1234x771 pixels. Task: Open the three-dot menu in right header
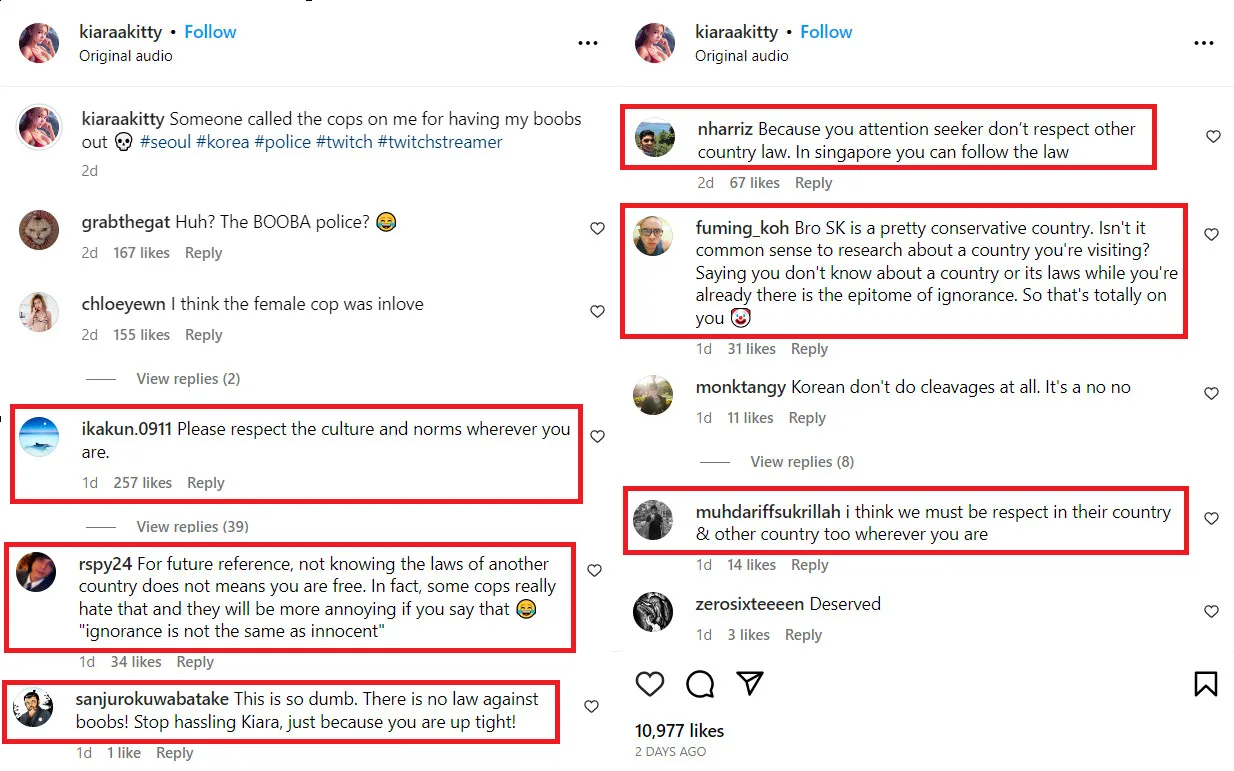1204,43
